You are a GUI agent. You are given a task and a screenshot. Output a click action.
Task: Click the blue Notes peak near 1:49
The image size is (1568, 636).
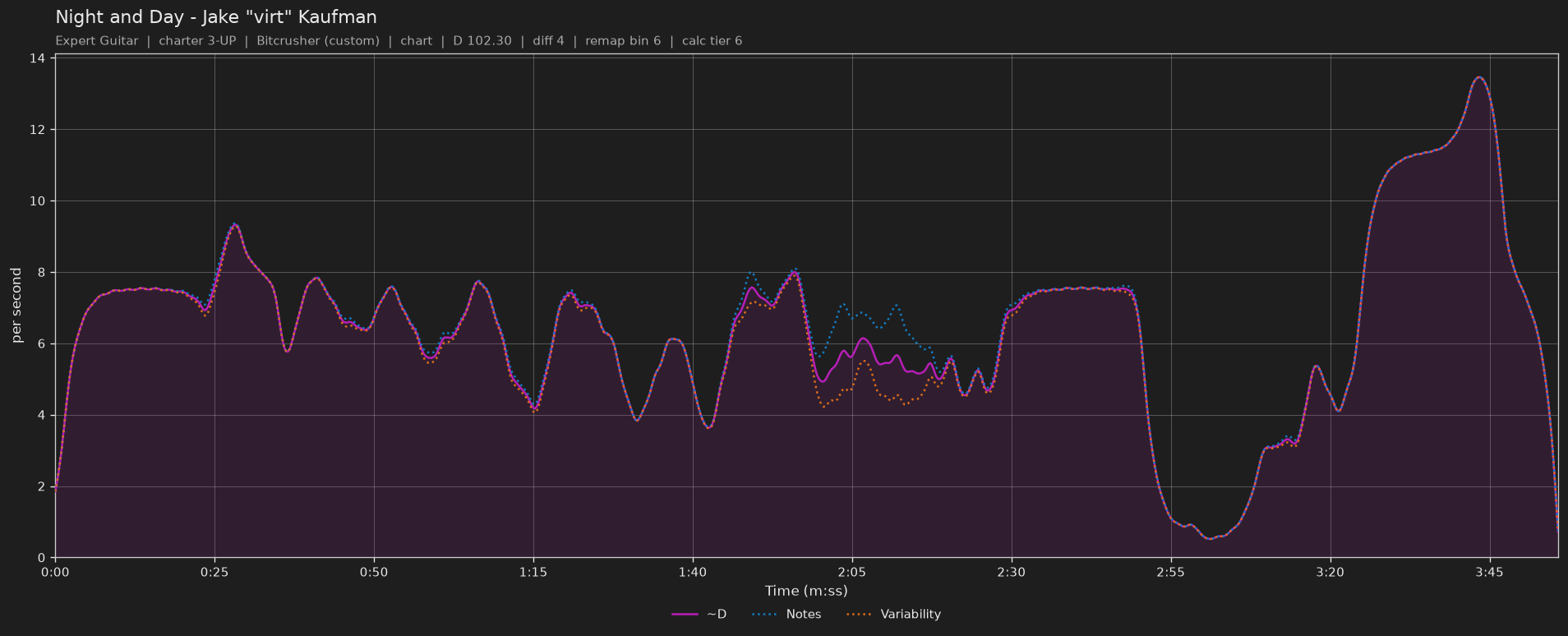pos(751,272)
